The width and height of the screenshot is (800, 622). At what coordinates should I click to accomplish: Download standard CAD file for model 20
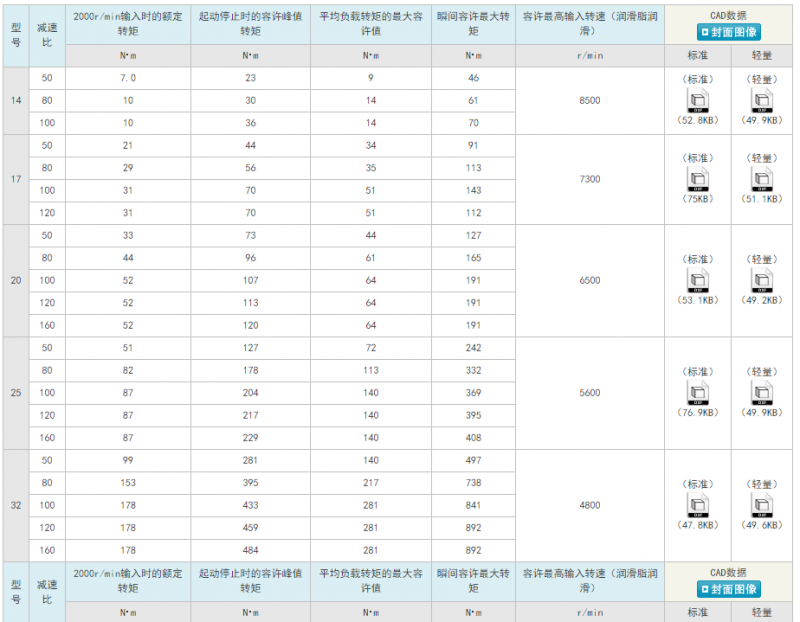pyautogui.click(x=697, y=280)
